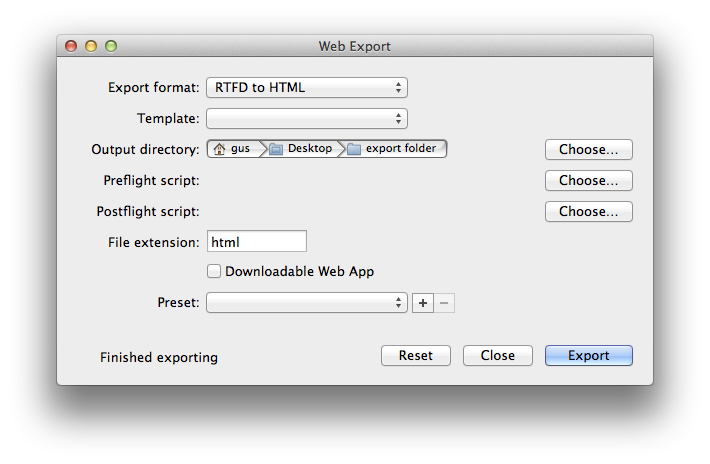Click the export folder icon in path
The width and height of the screenshot is (710, 464).
[354, 149]
